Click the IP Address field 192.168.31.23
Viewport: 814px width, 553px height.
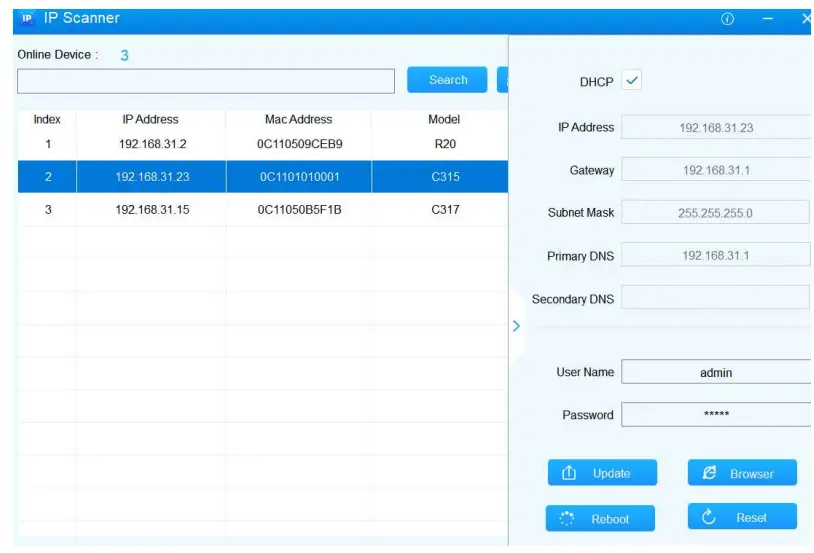pos(716,127)
